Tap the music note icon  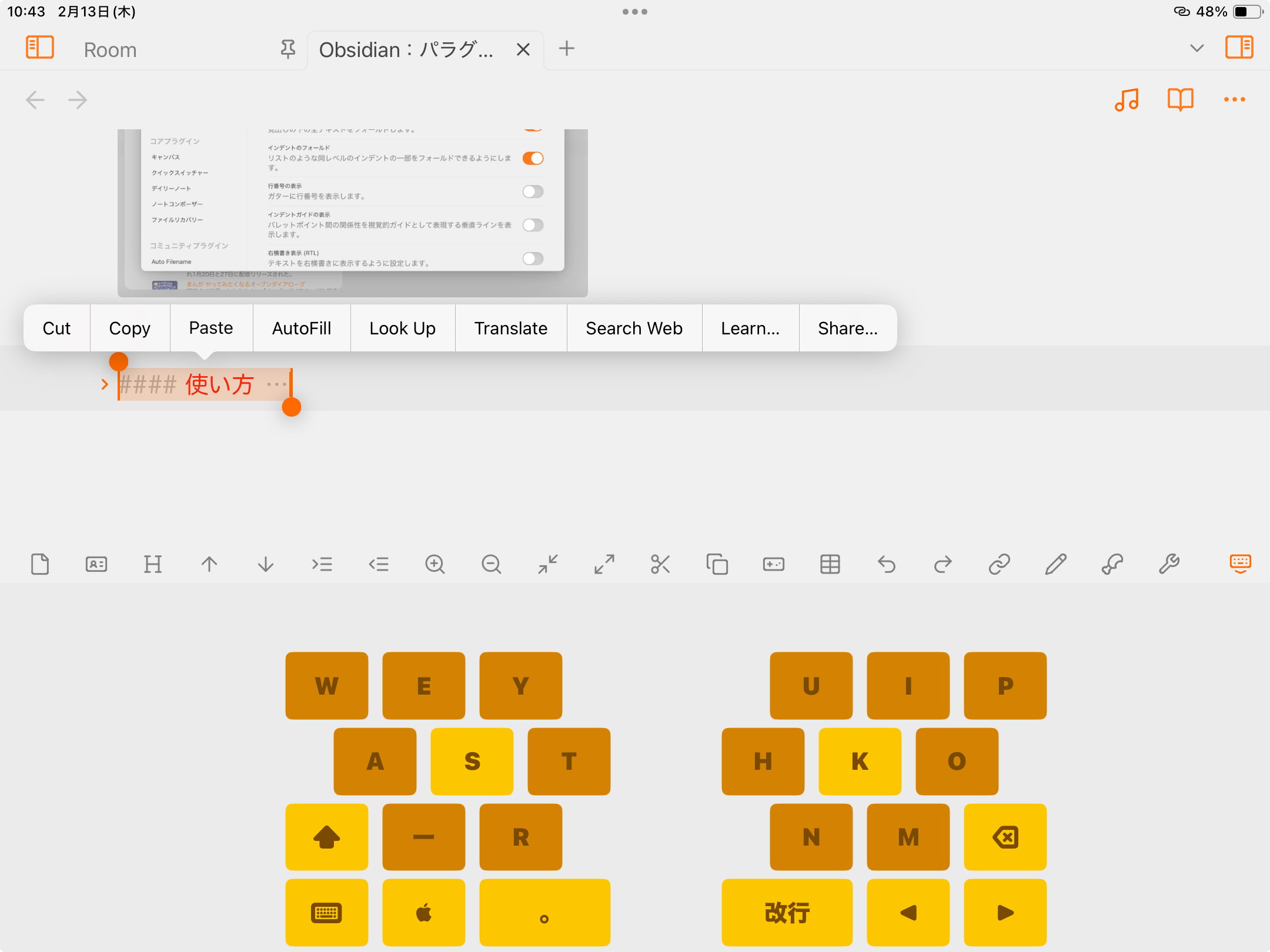tap(1126, 100)
